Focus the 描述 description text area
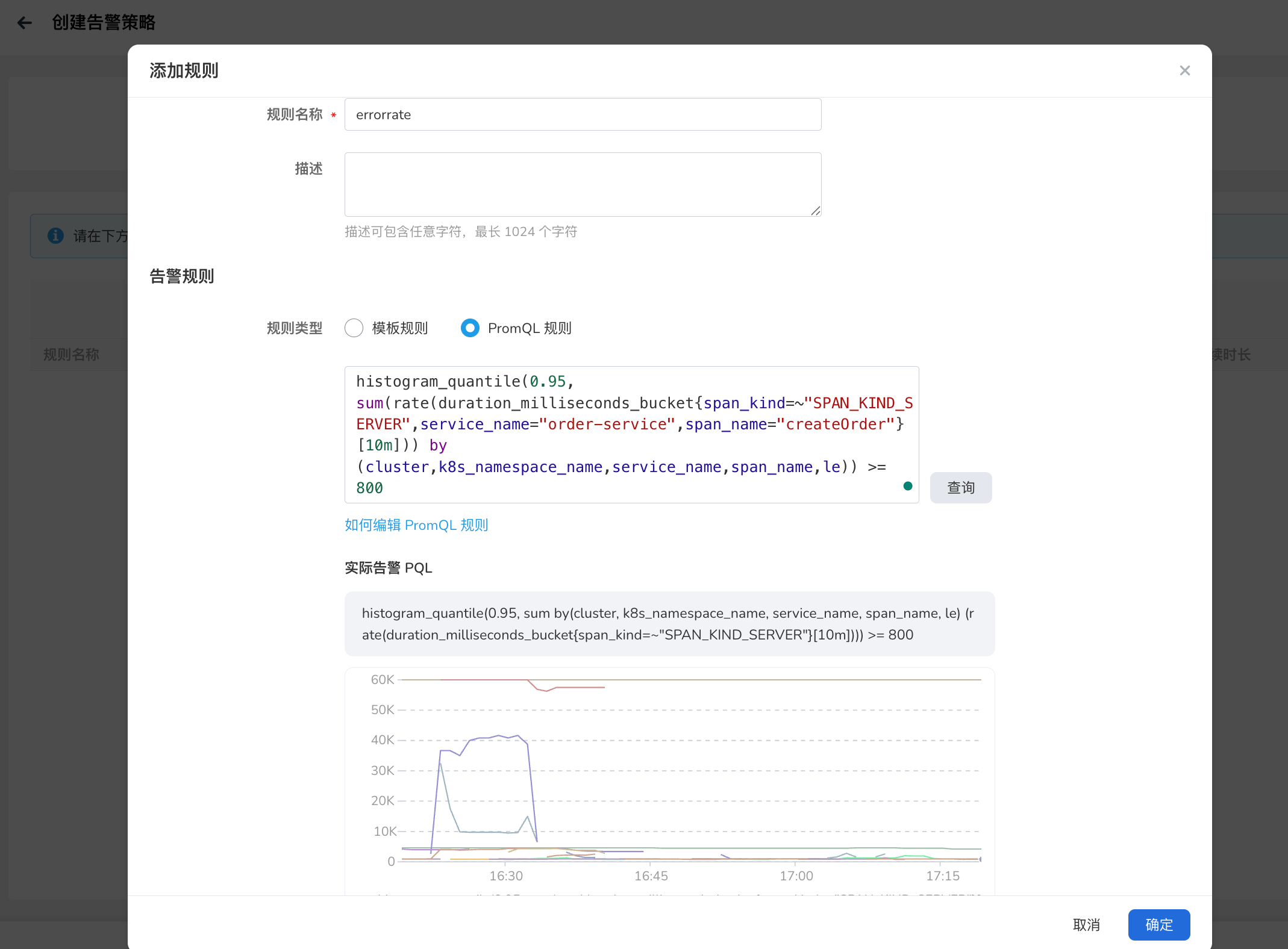1288x949 pixels. 582,184
